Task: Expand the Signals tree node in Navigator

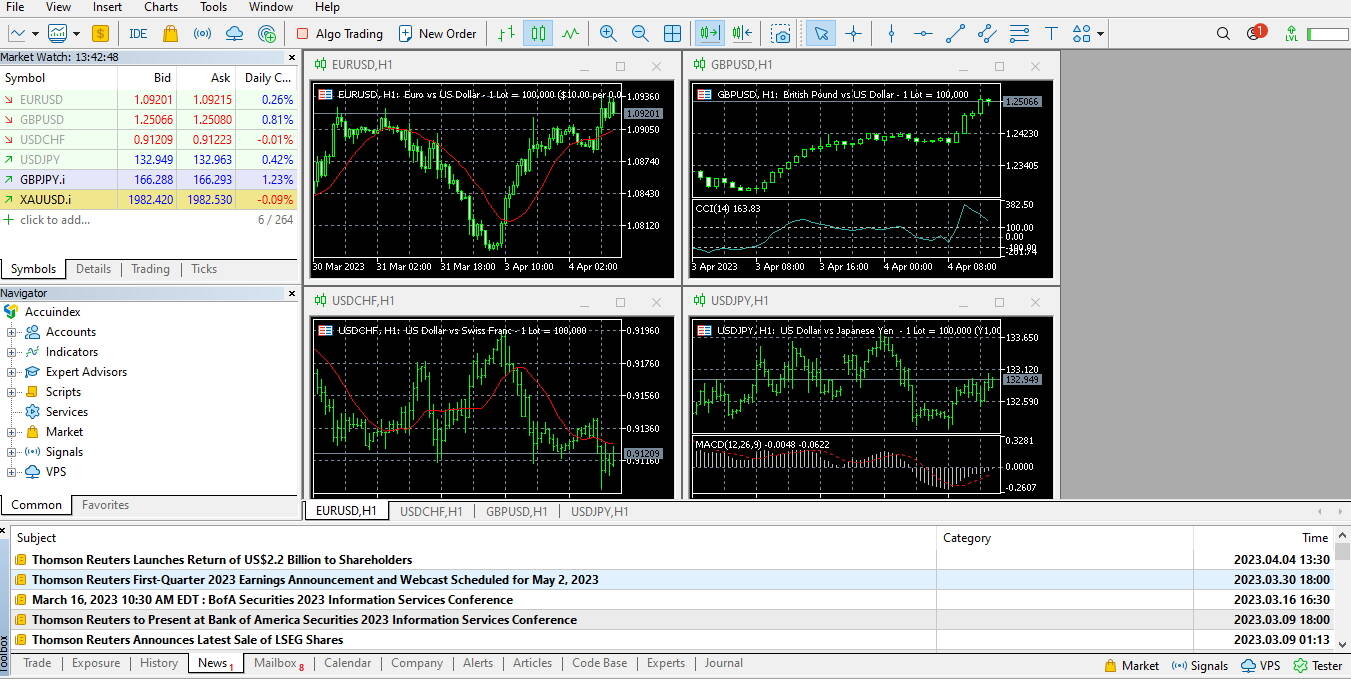Action: (12, 452)
